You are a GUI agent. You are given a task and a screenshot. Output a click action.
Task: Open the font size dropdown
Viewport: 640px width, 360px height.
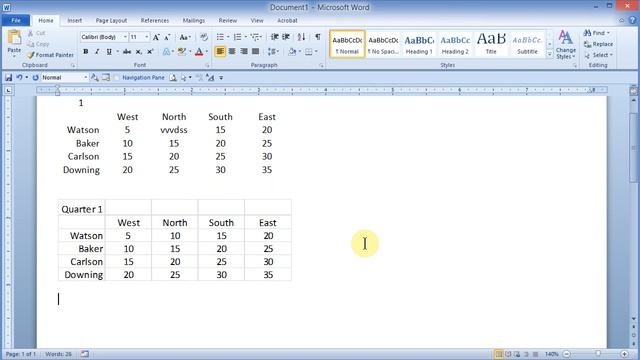click(x=147, y=37)
